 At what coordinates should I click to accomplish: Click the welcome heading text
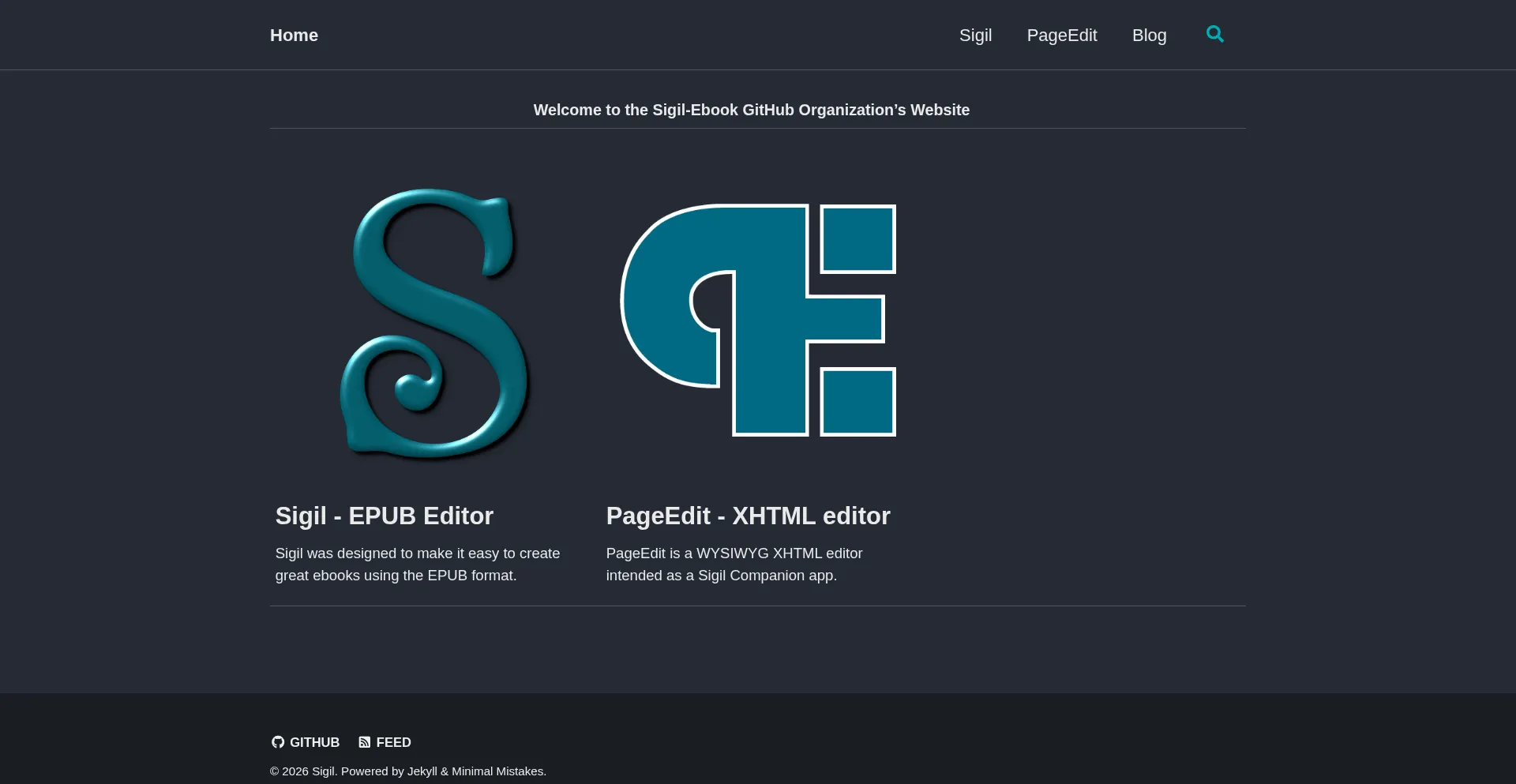752,110
